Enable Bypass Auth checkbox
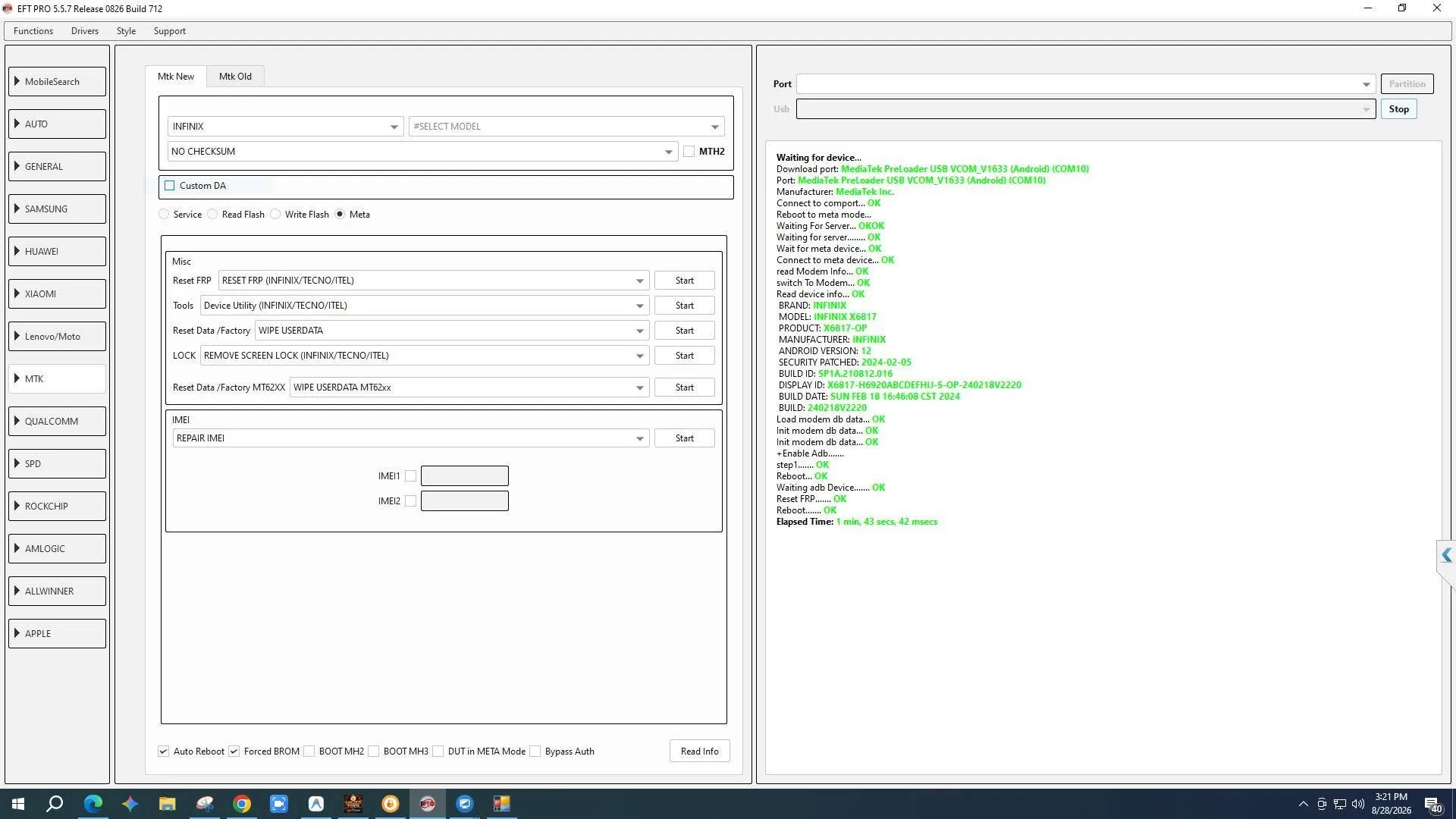Screen dimensions: 1456x819 point(535,752)
